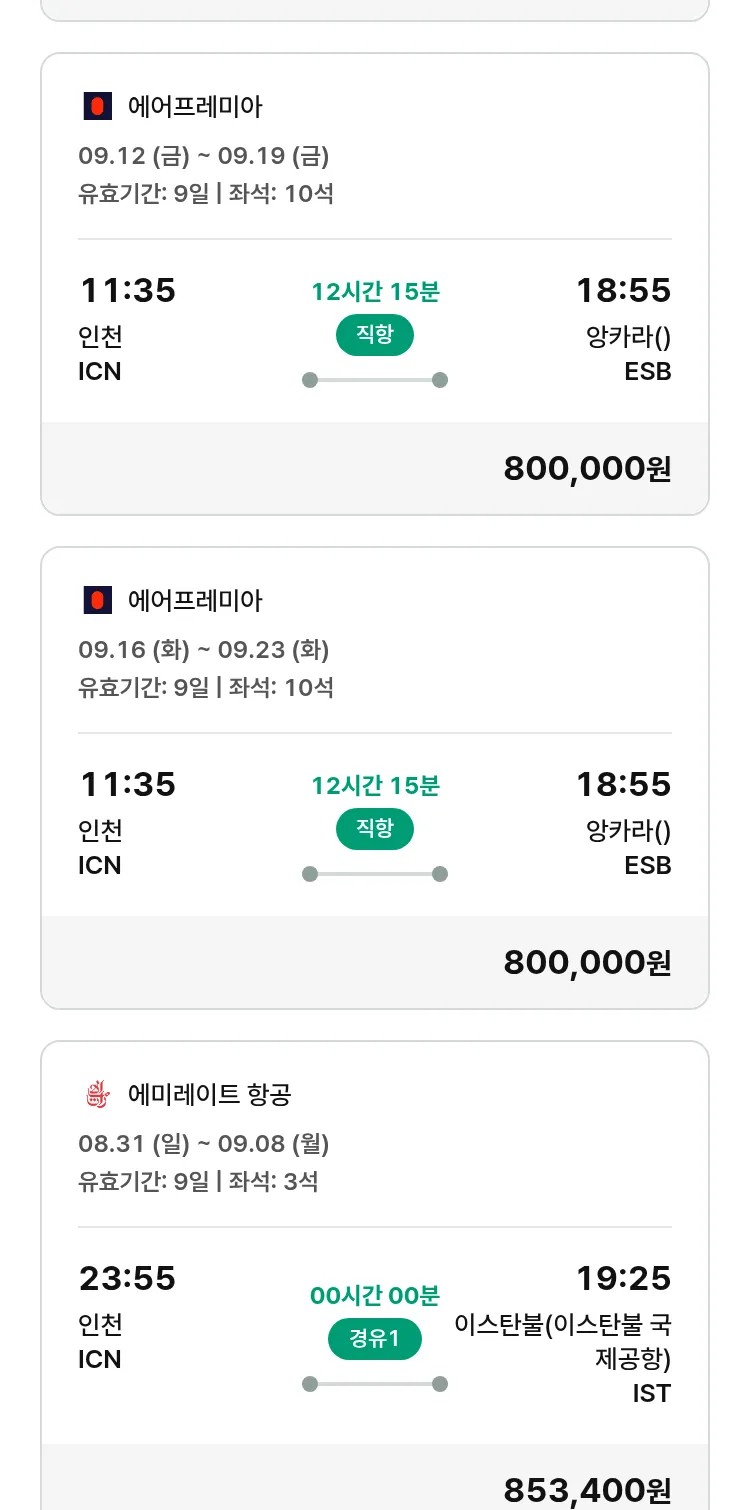Image resolution: width=750 pixels, height=1510 pixels.
Task: Tap the 경유1 stopover badge
Action: tap(374, 1339)
